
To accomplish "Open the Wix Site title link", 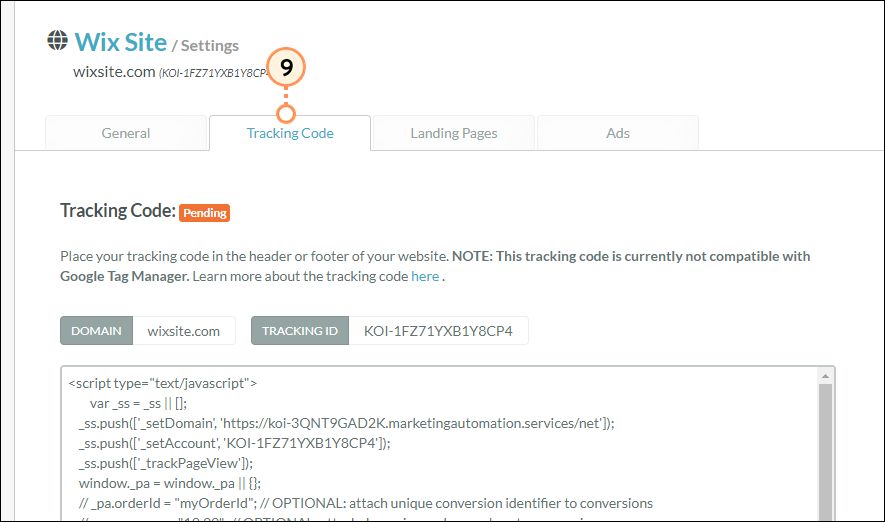I will point(121,42).
